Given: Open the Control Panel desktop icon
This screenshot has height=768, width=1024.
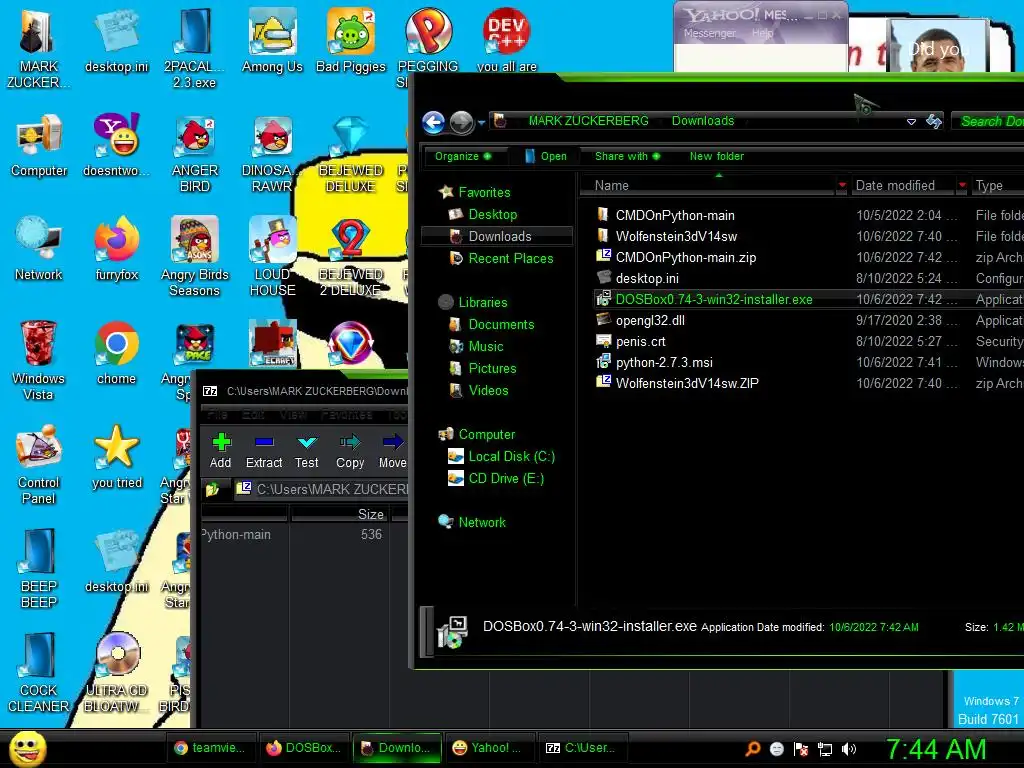Looking at the screenshot, I should [x=38, y=464].
